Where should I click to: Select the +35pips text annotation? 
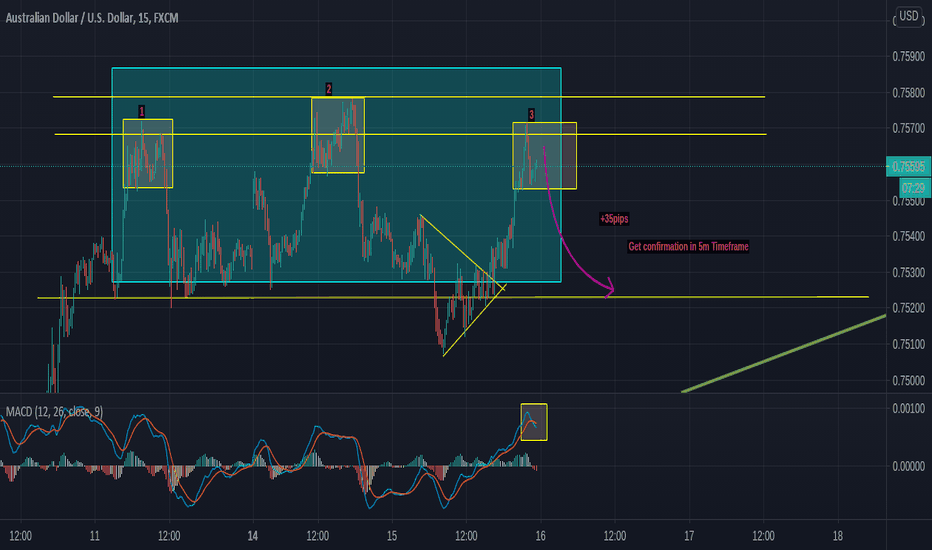click(614, 219)
